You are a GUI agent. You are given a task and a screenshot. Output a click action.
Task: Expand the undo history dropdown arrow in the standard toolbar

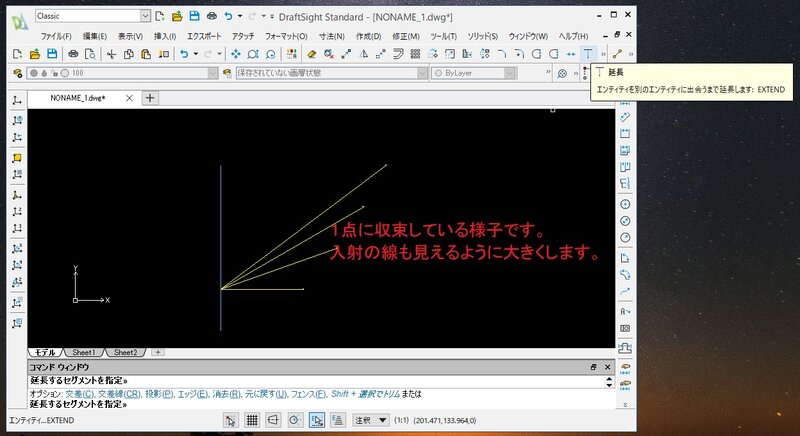(x=195, y=54)
